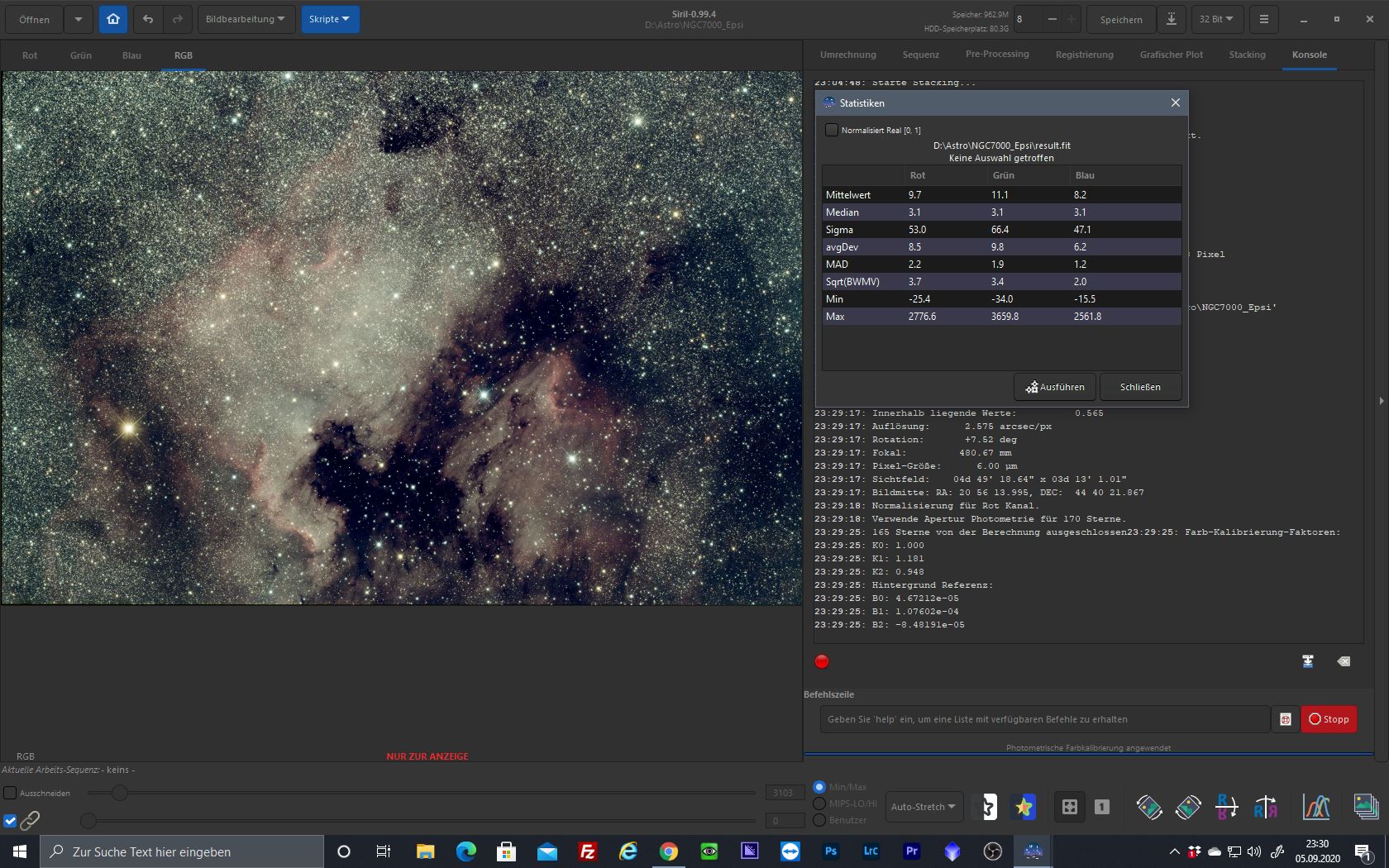Select MIPS-LO/HI radio option

[819, 804]
